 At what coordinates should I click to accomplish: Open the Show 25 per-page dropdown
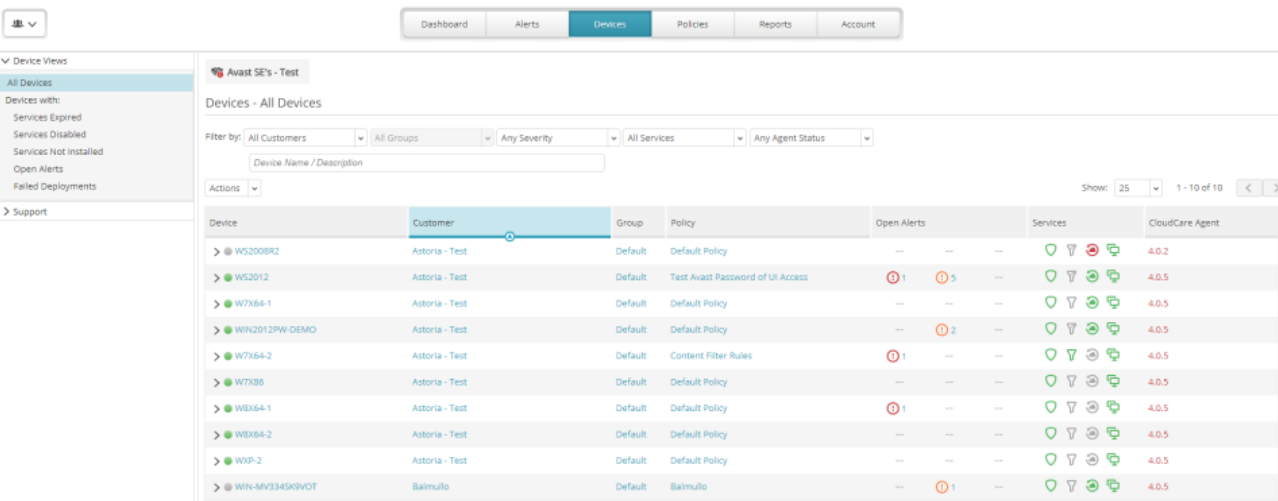coord(1138,188)
